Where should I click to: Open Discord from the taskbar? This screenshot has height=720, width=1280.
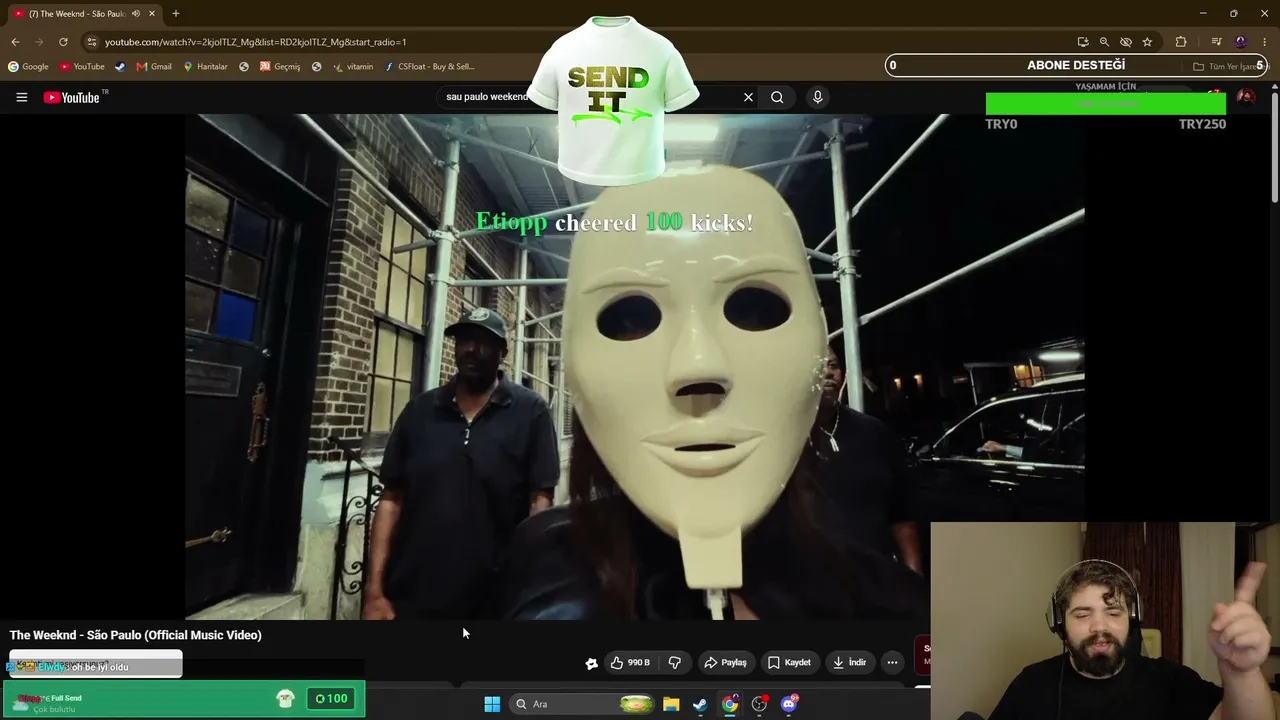pyautogui.click(x=789, y=704)
